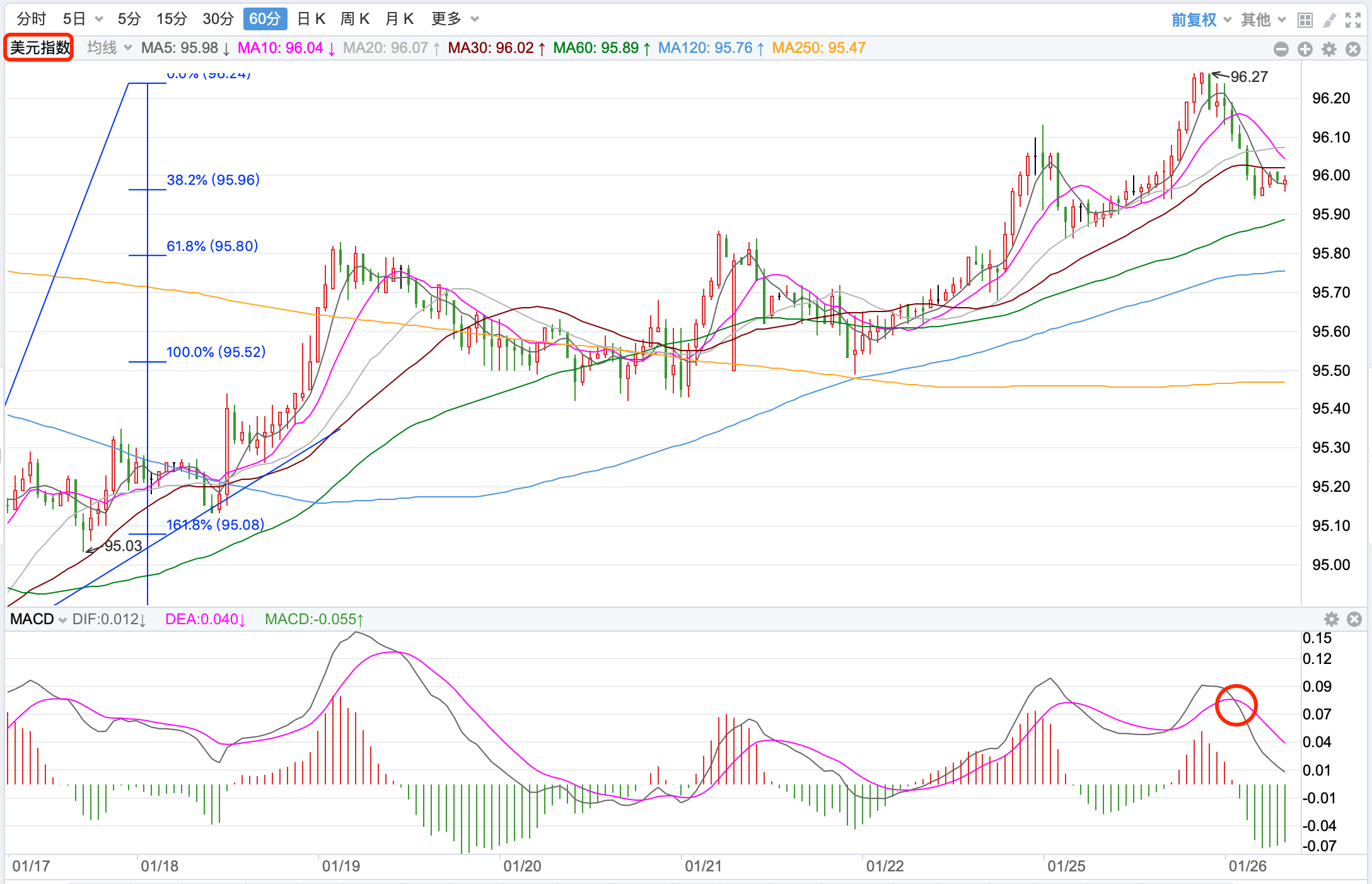This screenshot has width=1372, height=884.
Task: Select the drawing brush tool icon
Action: (1328, 20)
